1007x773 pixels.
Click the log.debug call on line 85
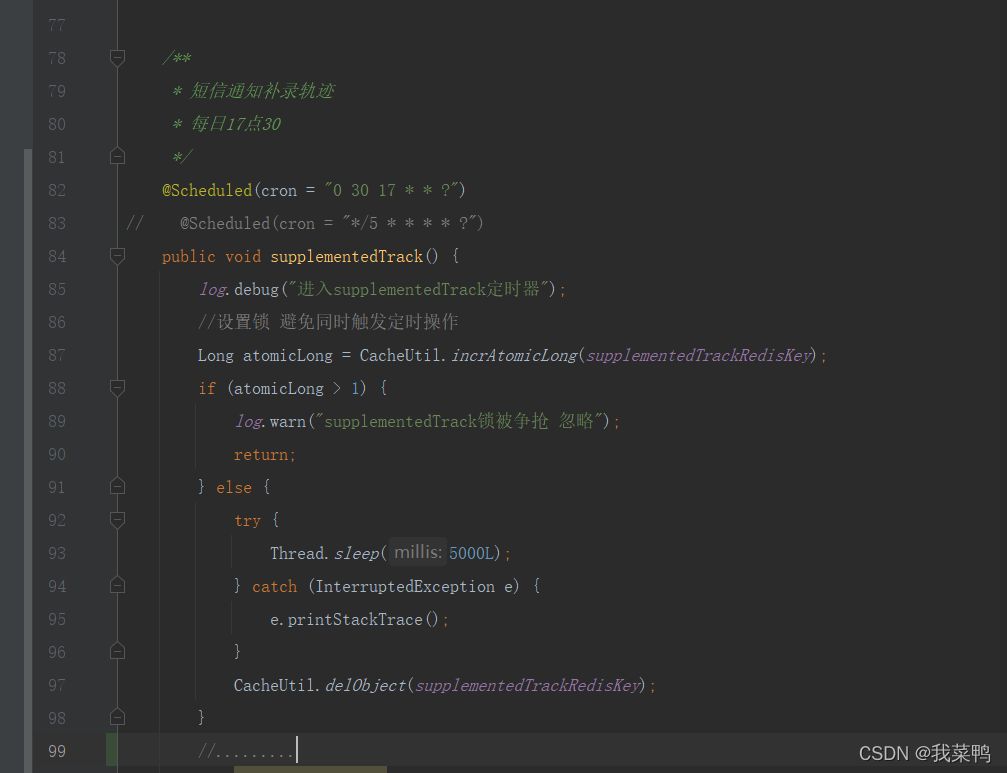[x=381, y=289]
